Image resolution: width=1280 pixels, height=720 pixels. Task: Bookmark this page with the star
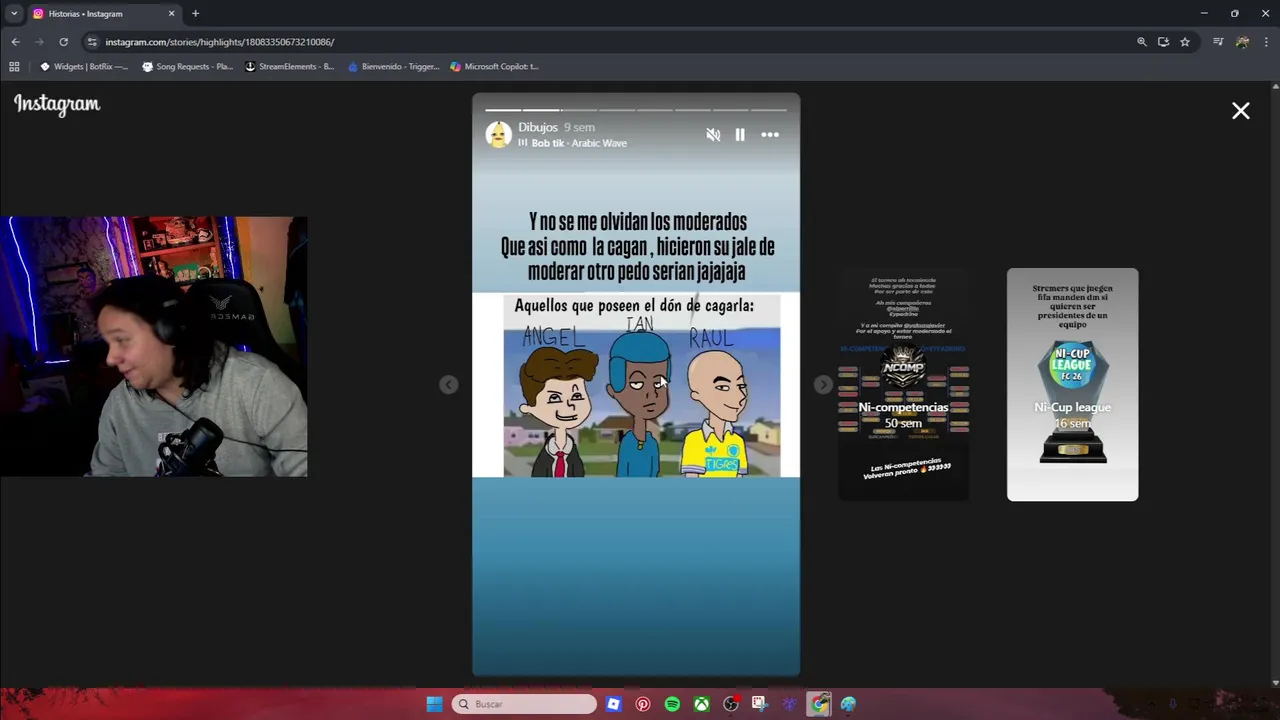point(1185,42)
